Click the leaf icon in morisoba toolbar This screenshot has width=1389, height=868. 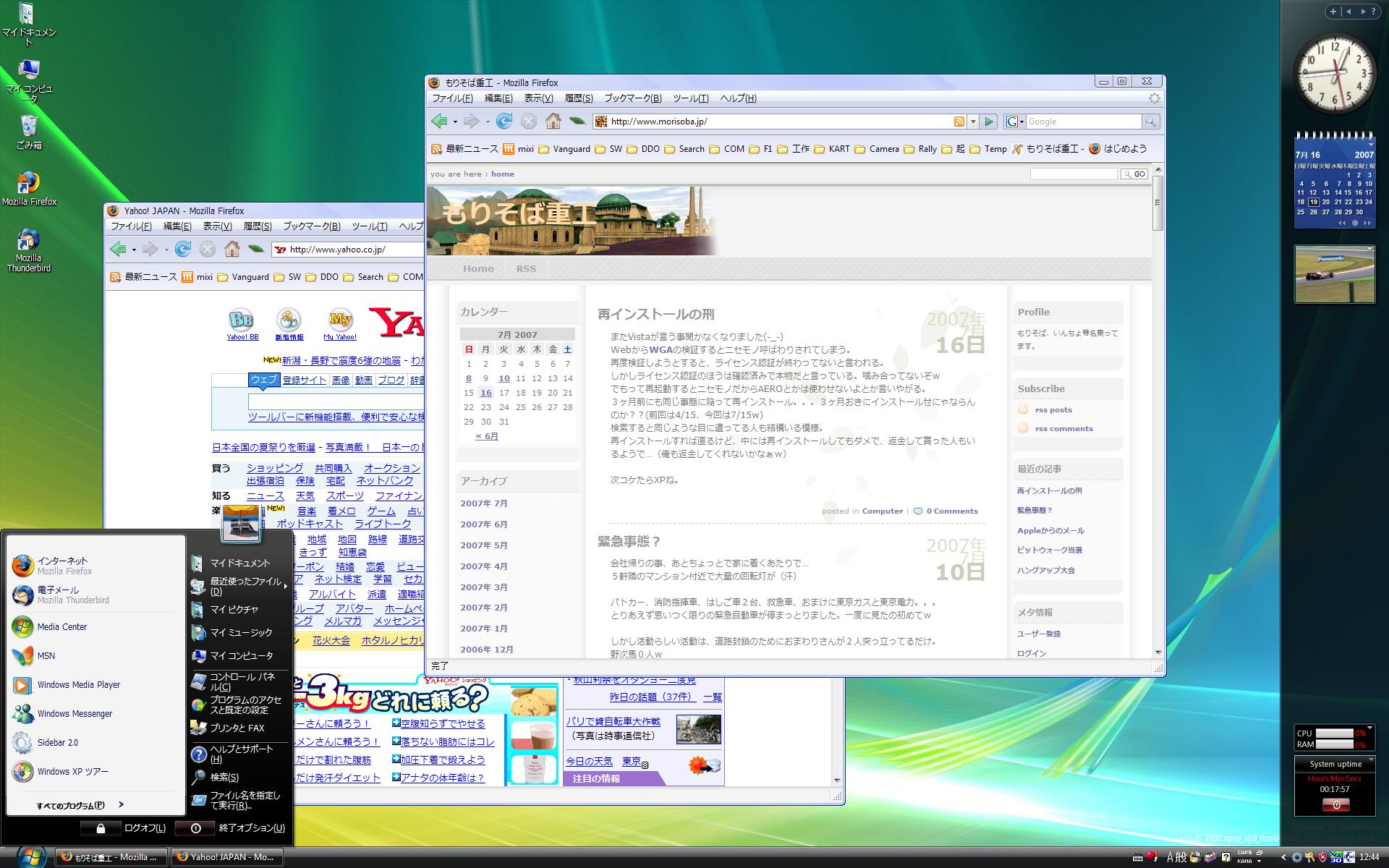[x=577, y=122]
